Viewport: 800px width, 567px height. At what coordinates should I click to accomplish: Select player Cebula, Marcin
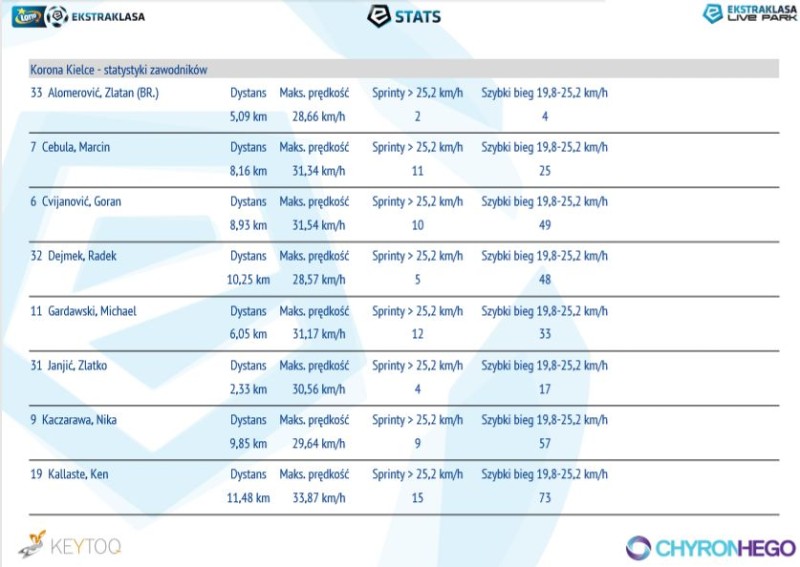point(76,147)
